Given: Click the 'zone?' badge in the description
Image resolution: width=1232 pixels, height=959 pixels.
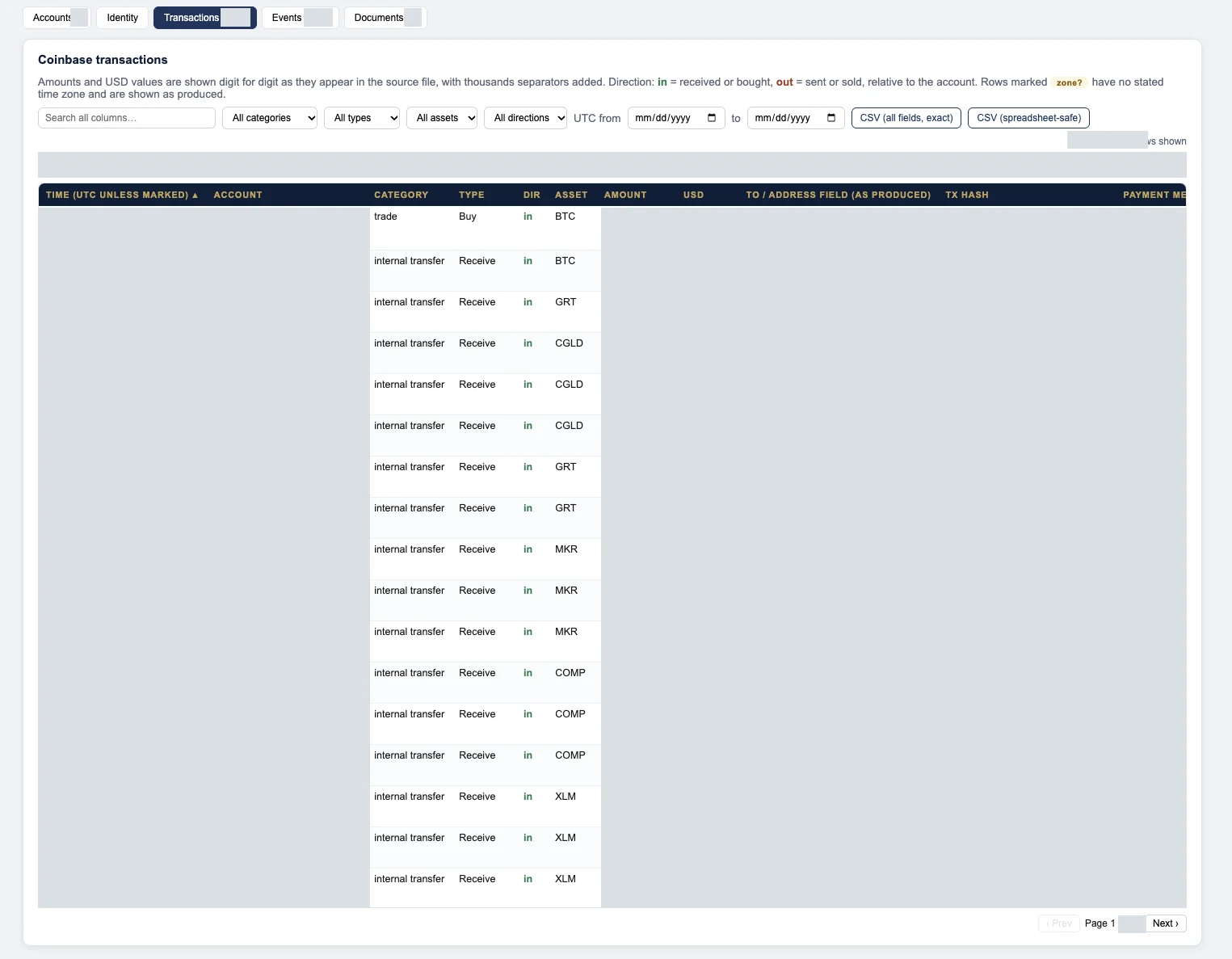Looking at the screenshot, I should (1069, 82).
